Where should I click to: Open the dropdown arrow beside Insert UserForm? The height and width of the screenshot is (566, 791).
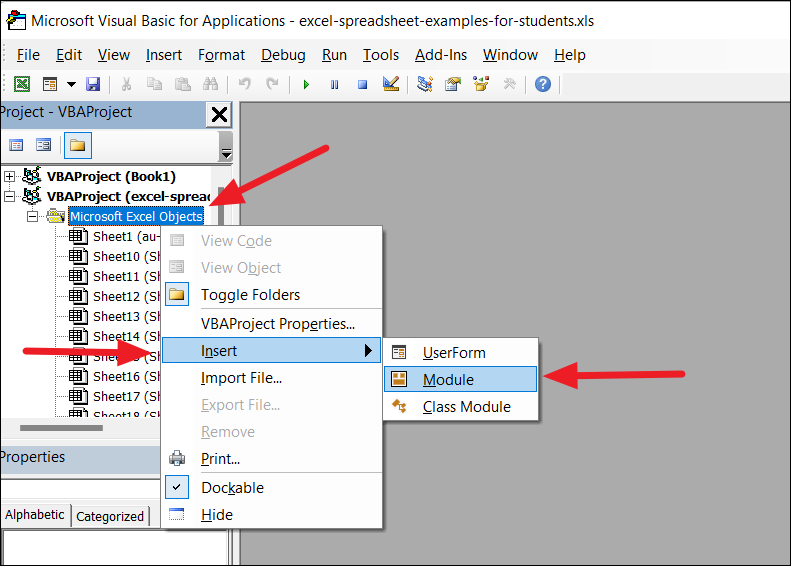(71, 84)
